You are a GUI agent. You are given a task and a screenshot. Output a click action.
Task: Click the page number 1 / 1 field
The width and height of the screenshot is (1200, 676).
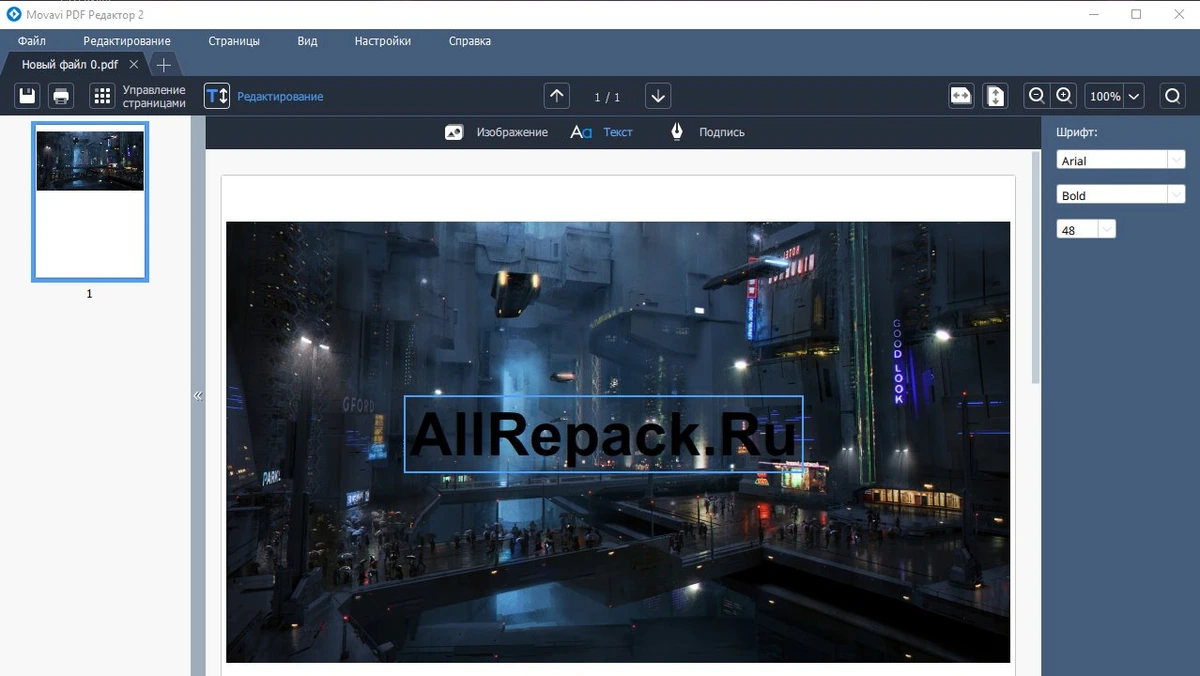point(607,97)
